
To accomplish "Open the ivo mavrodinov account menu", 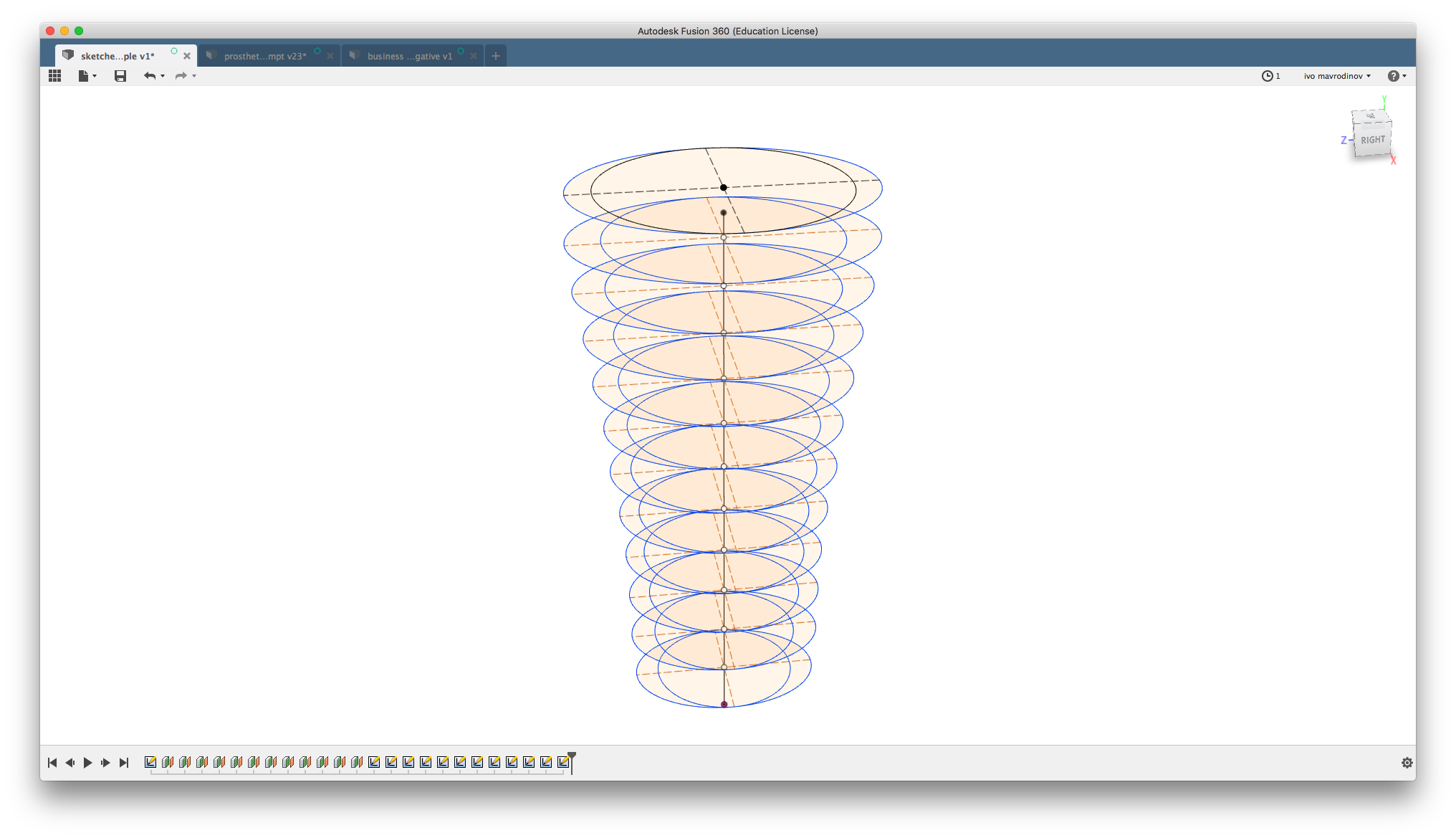I will pos(1337,76).
